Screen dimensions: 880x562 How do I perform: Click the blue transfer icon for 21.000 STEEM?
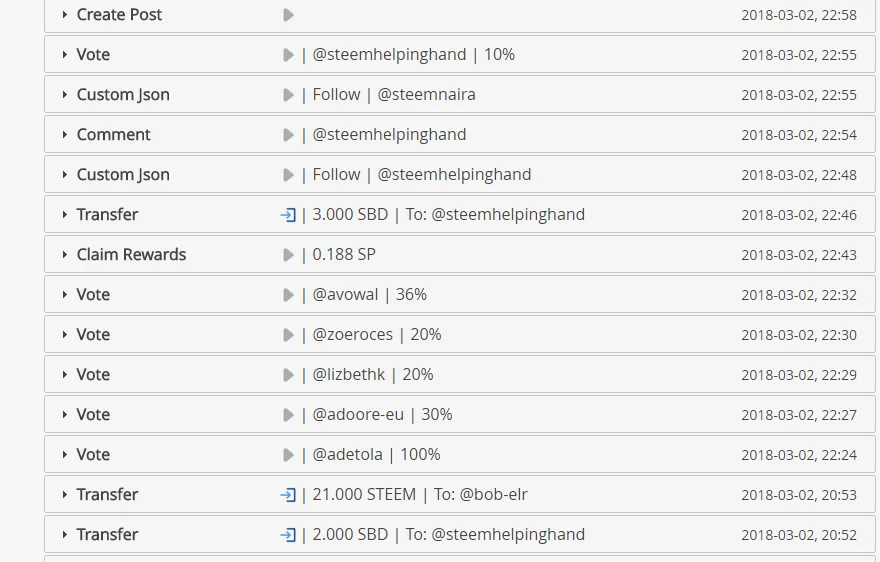click(x=288, y=495)
